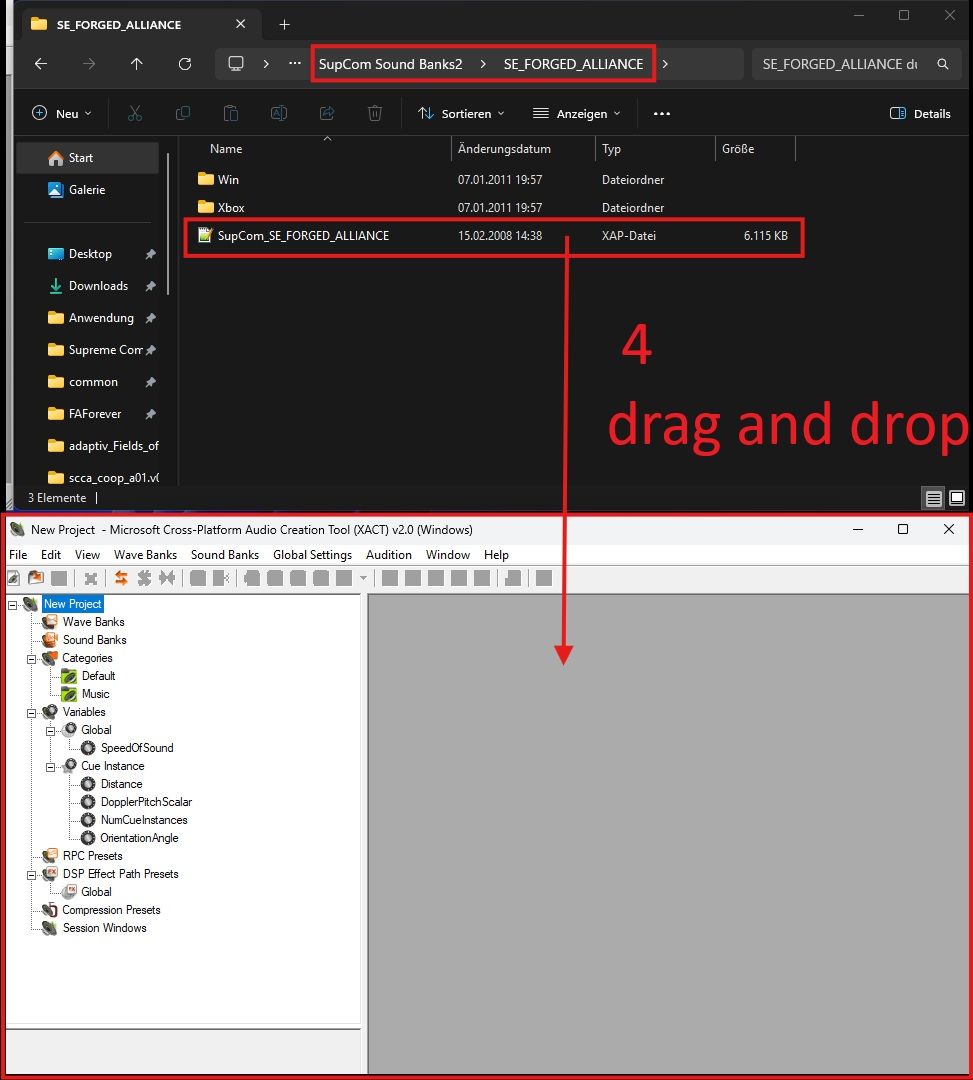Create a new project in XACT toolbar
Viewport: 973px width, 1080px height.
(14, 579)
